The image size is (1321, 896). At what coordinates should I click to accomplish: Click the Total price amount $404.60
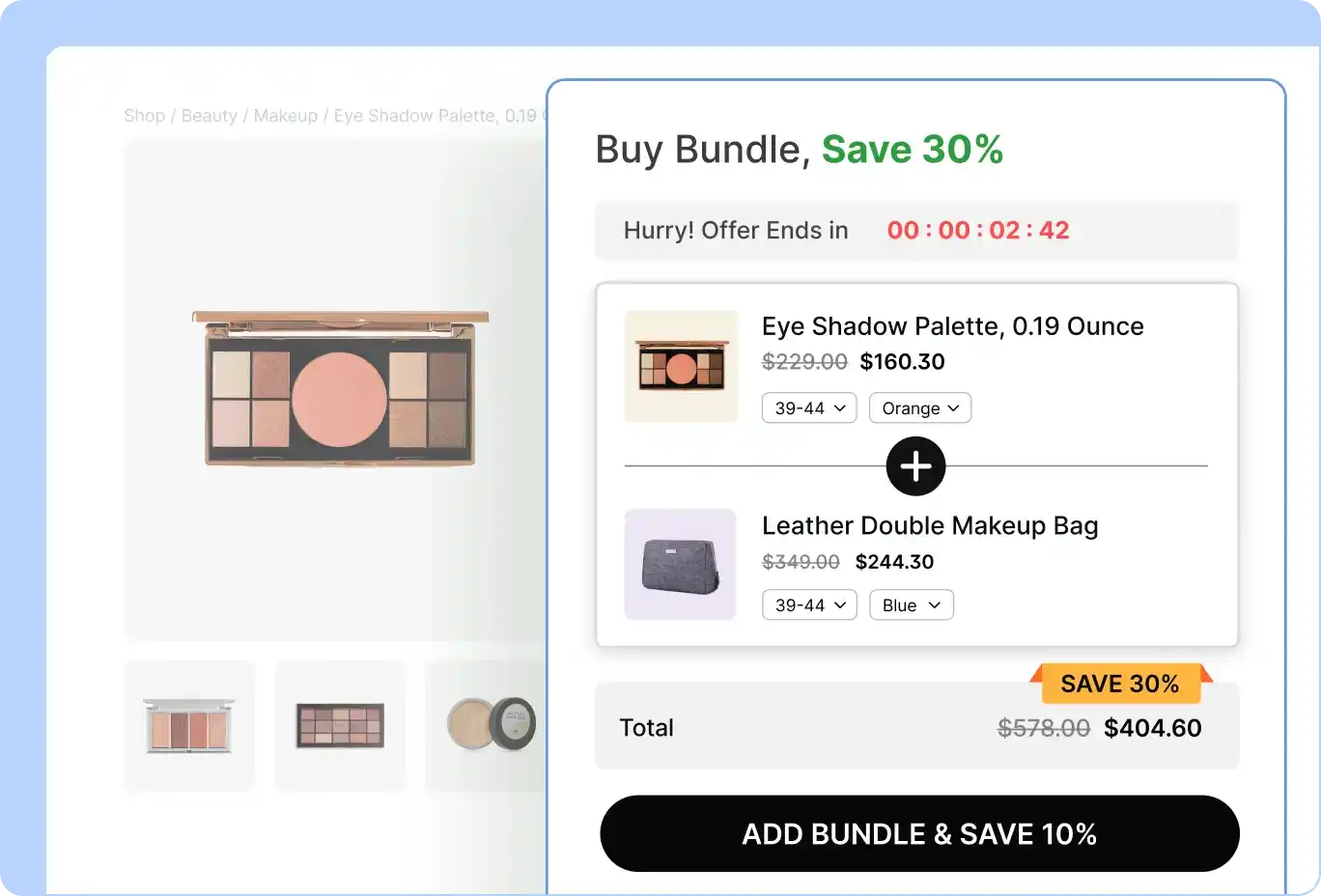(1153, 727)
